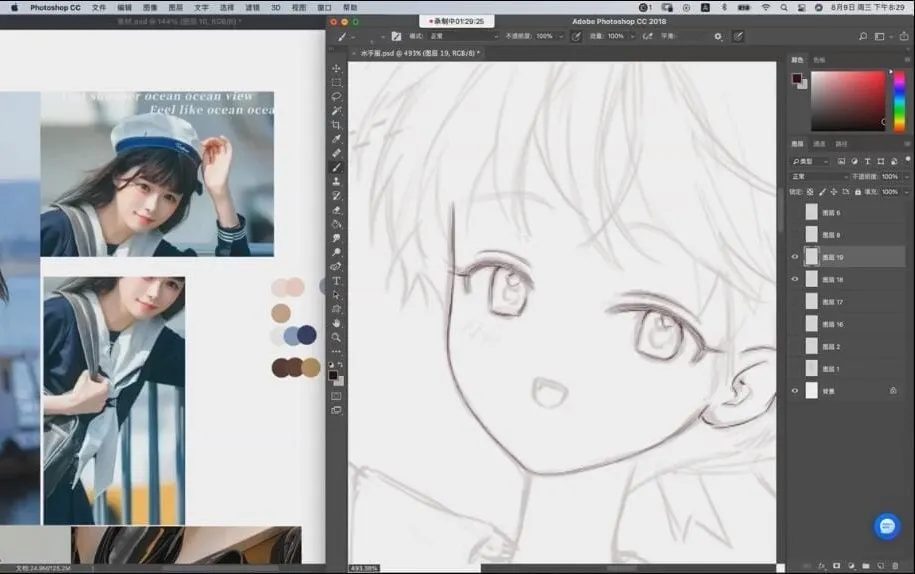This screenshot has width=915, height=574.
Task: Select layer 图层 16 in layers panel
Action: coord(832,324)
